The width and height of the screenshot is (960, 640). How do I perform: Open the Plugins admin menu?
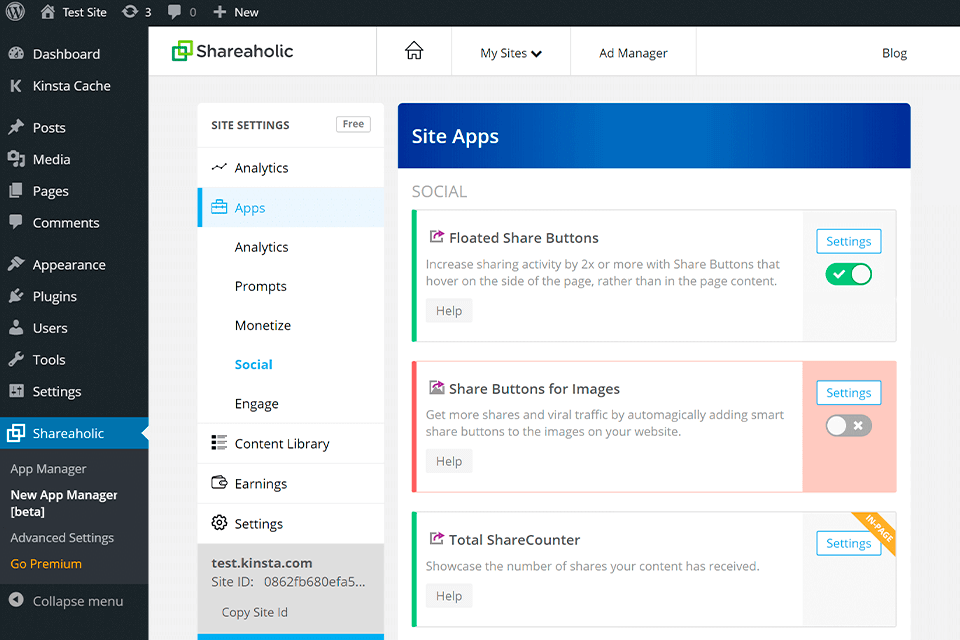54,296
